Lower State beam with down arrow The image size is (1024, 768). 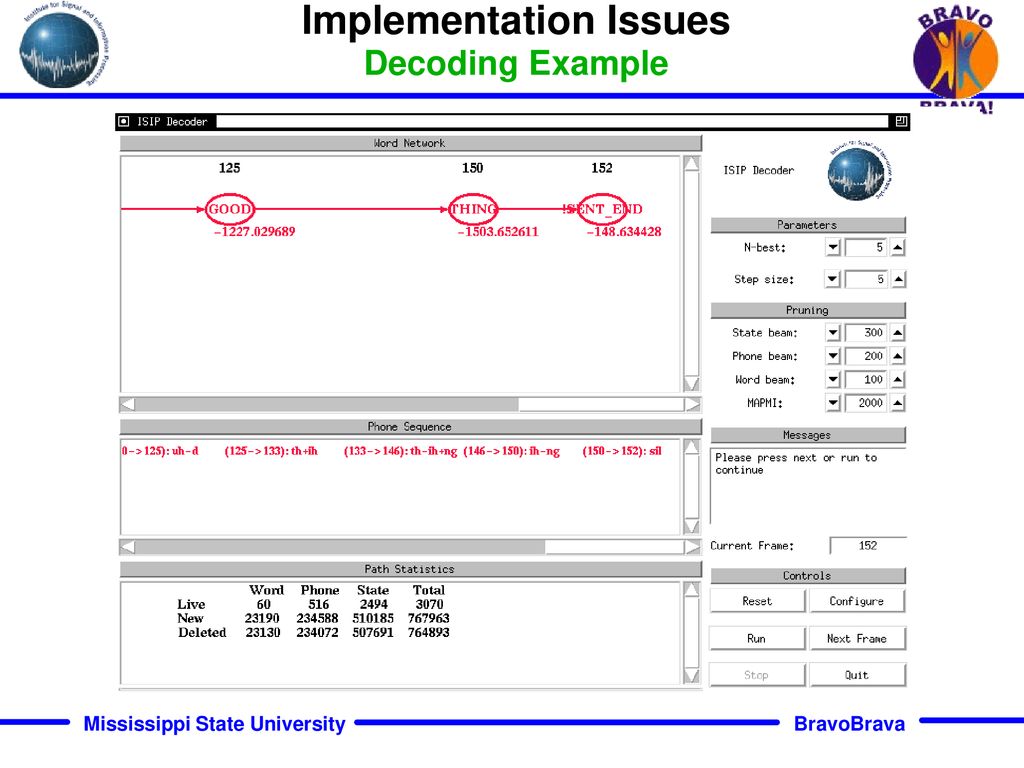coord(833,333)
